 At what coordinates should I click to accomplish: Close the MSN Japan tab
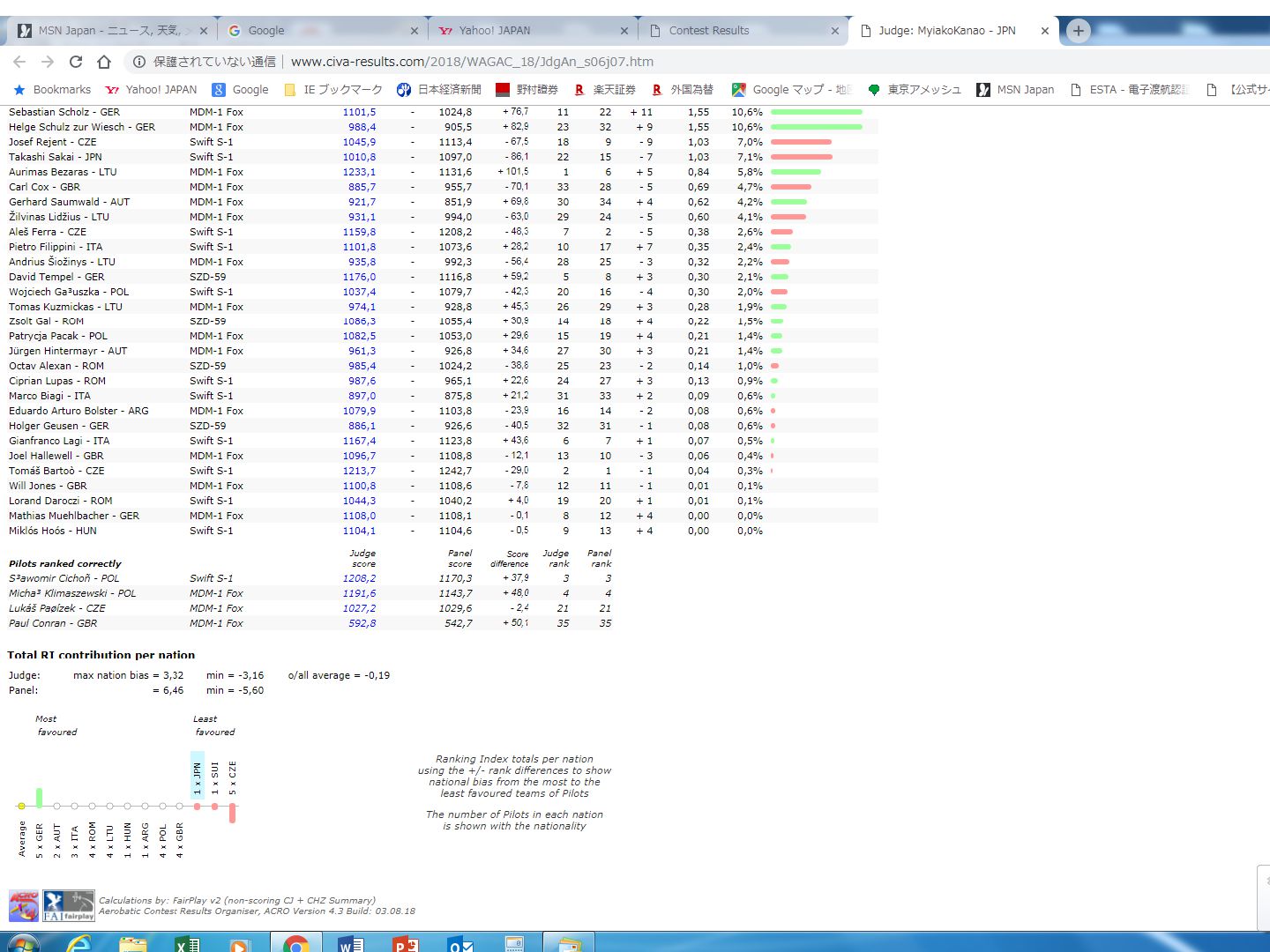click(203, 31)
